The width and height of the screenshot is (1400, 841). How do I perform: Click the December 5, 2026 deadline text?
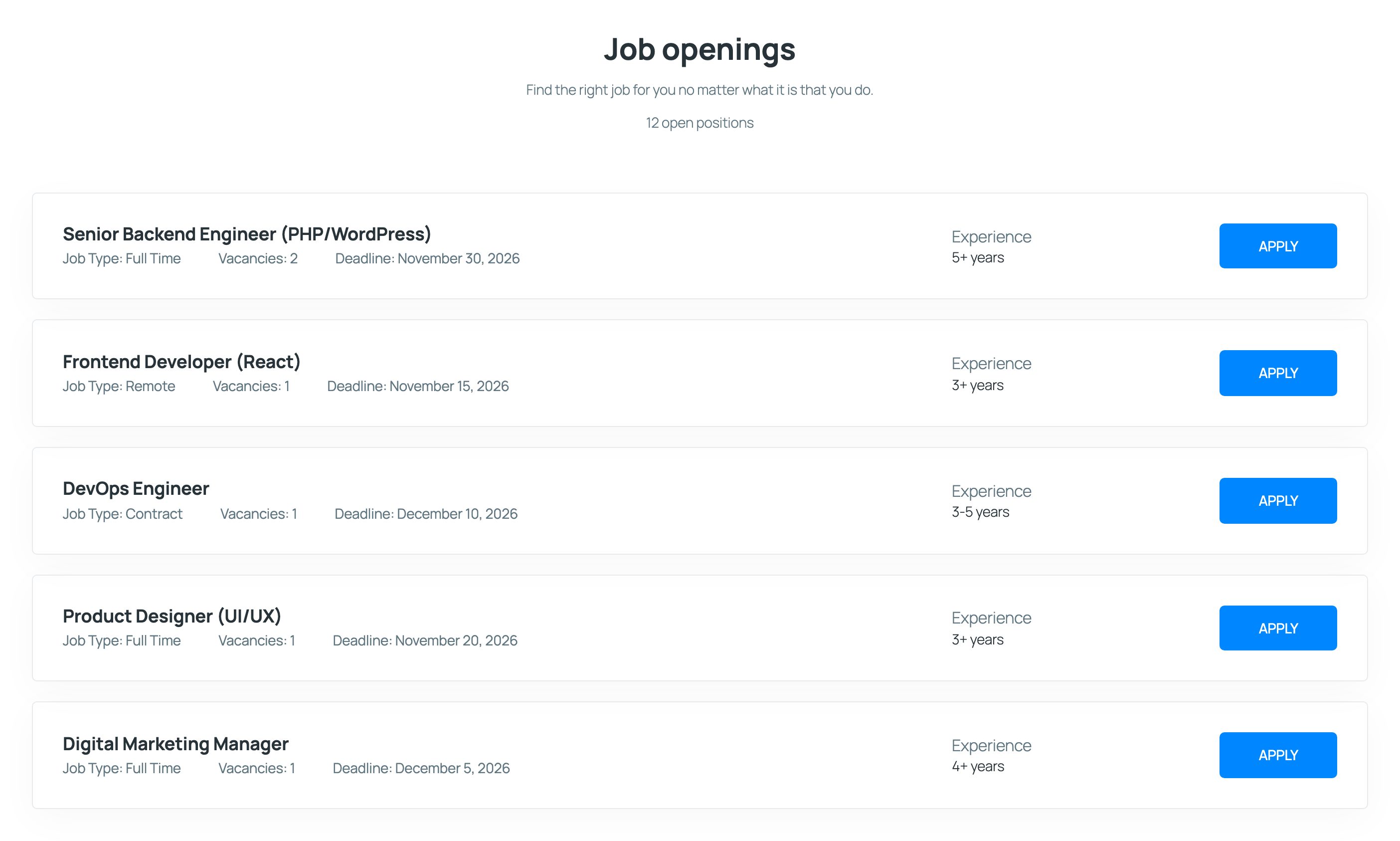(x=452, y=768)
